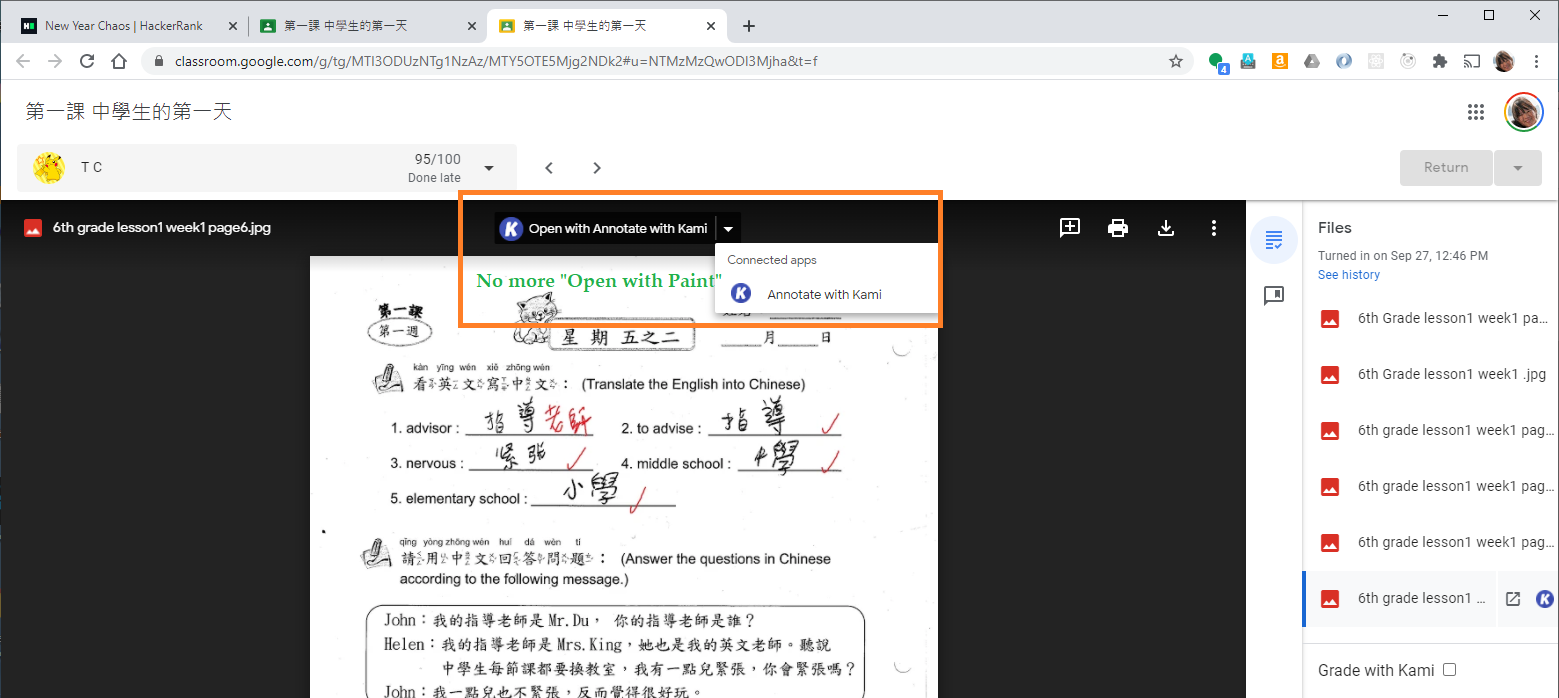The image size is (1559, 698).
Task: Expand the Open with dropdown arrow
Action: tap(729, 228)
